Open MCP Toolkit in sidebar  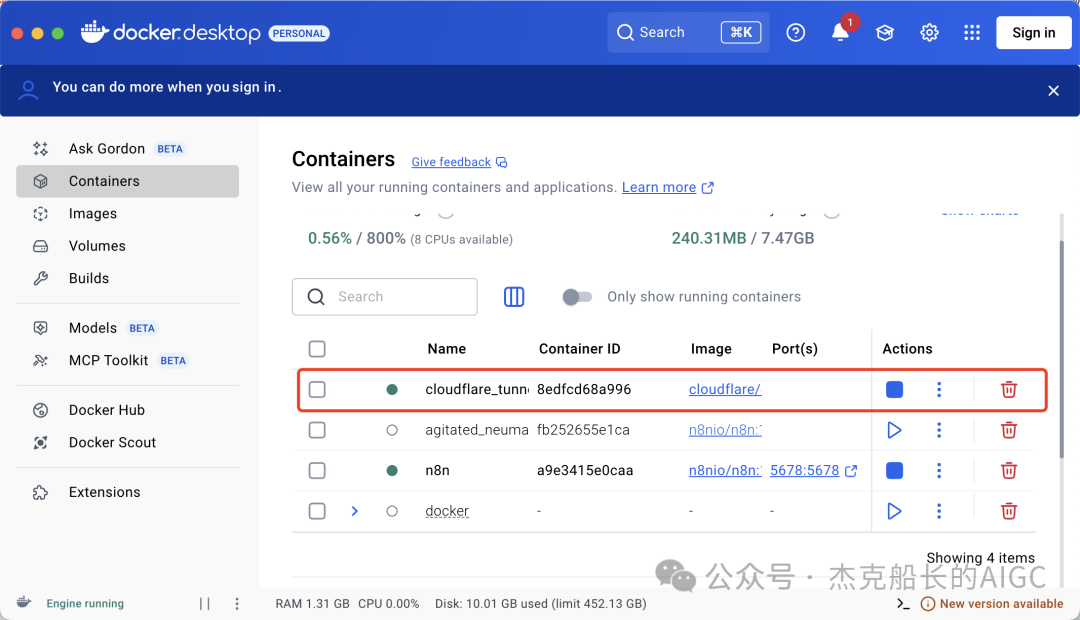pos(127,360)
